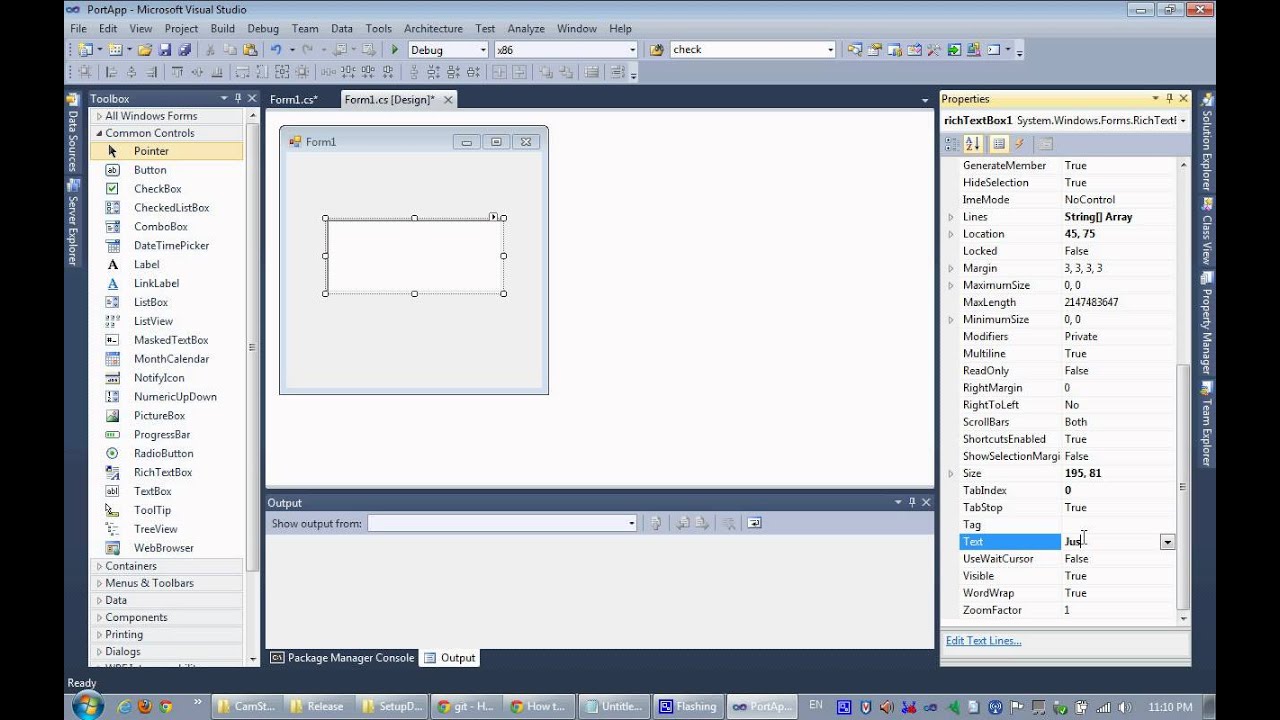Click the Bring to Front layout icon

point(544,72)
